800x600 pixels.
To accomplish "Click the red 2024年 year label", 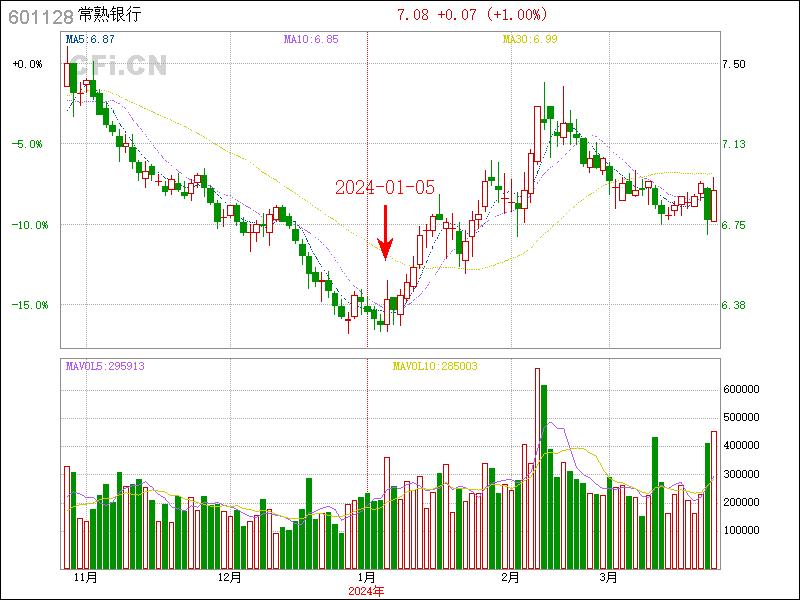I will click(366, 592).
